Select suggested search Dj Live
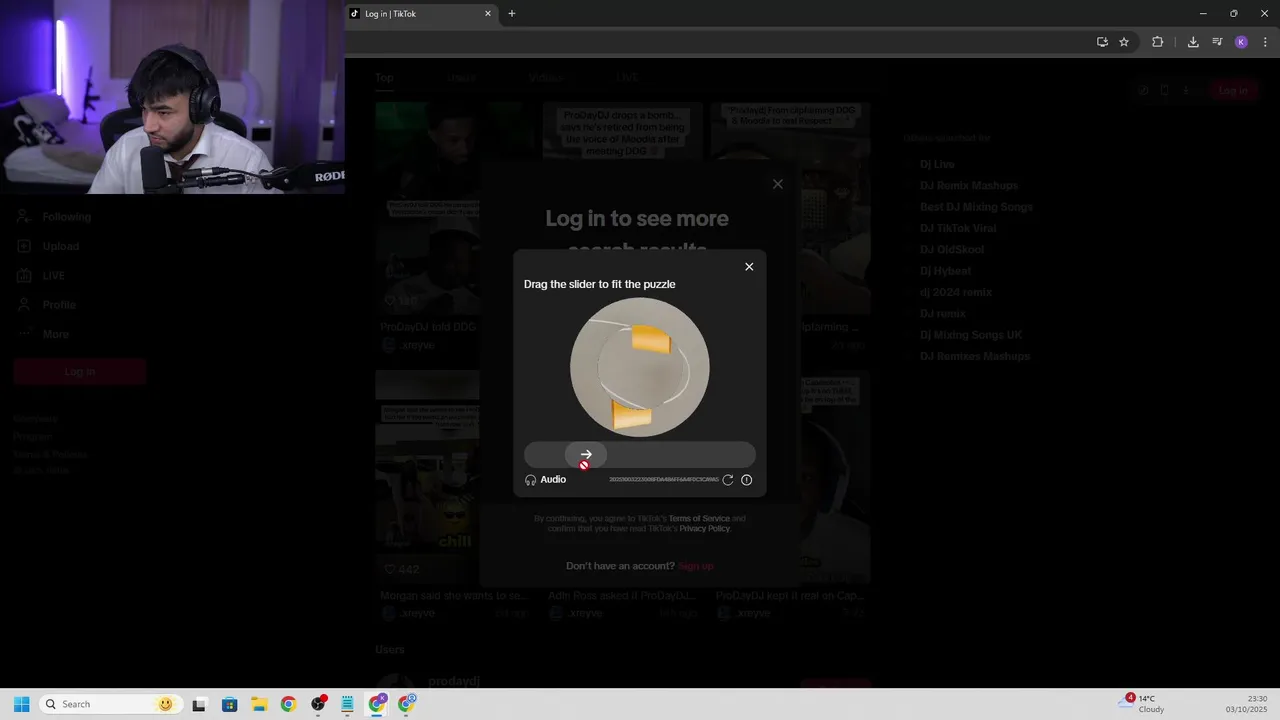The image size is (1280, 720). [x=937, y=164]
